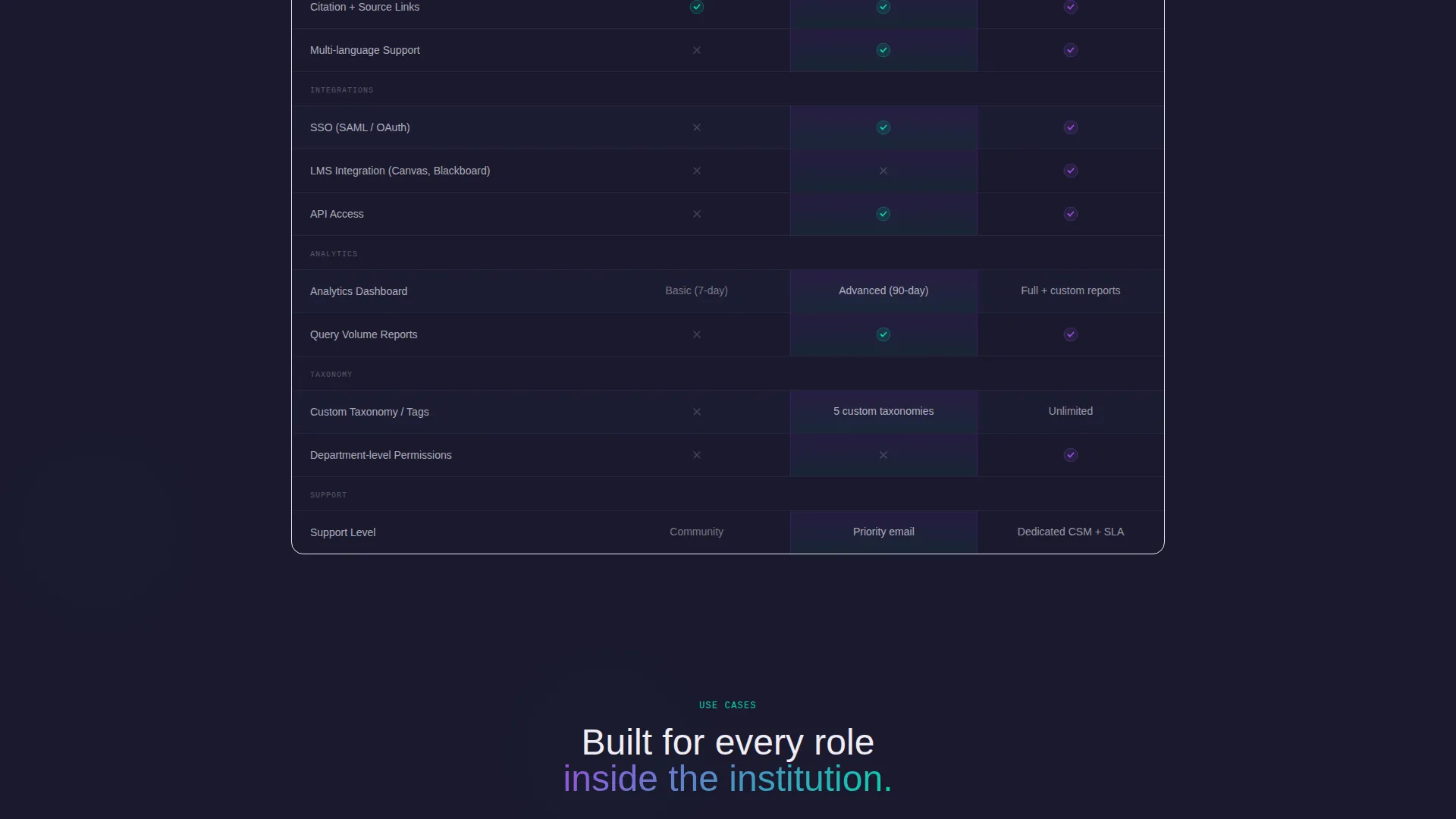Click LMS Integration purple checkmark in last column
1456x819 pixels.
point(1070,171)
